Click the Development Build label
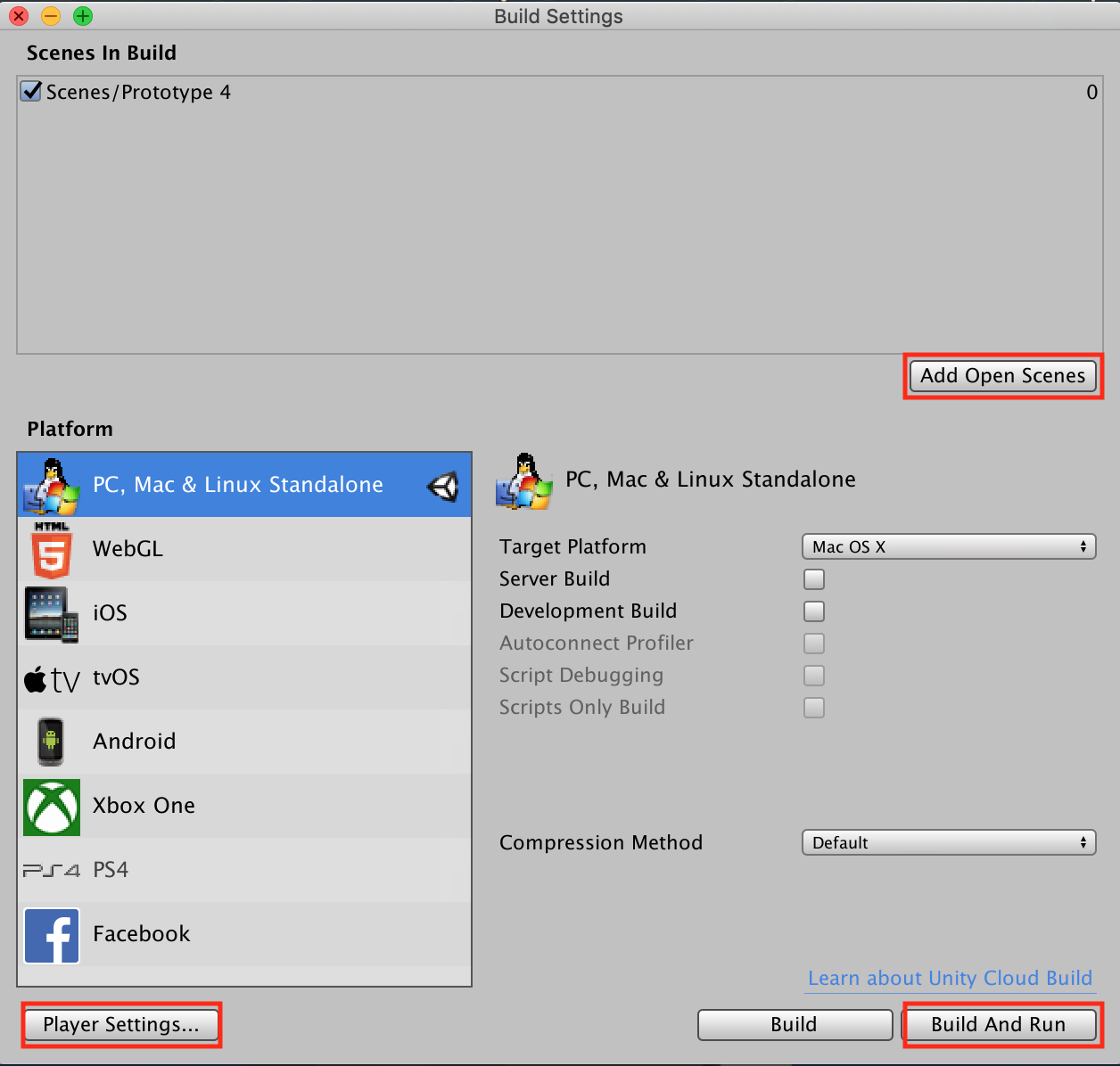 589,611
